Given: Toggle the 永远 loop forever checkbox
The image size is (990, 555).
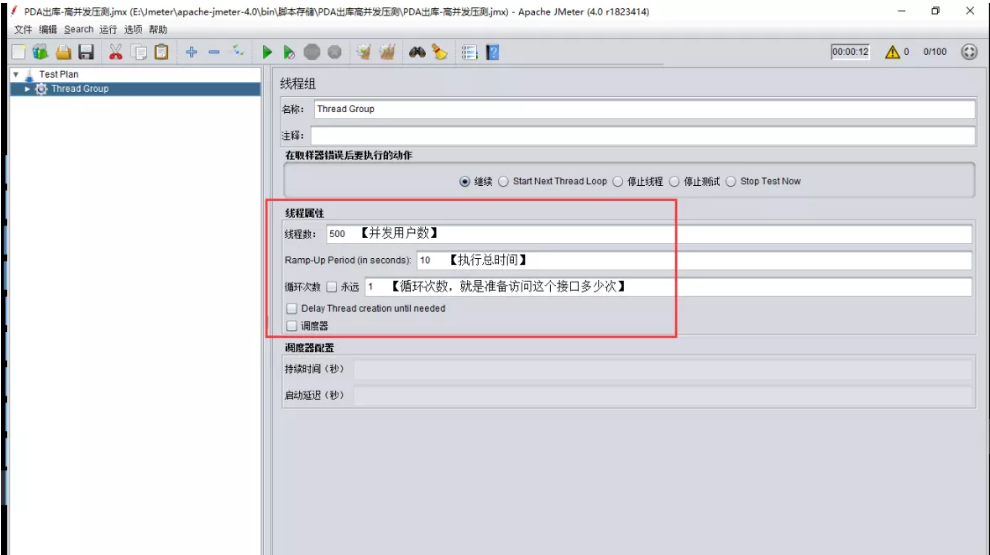Looking at the screenshot, I should coord(332,287).
